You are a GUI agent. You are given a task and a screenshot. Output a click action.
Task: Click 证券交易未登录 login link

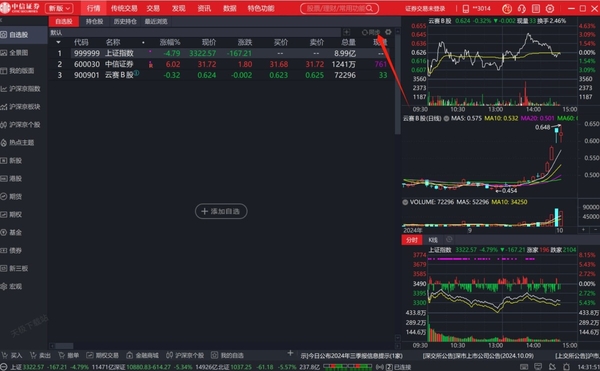(425, 8)
